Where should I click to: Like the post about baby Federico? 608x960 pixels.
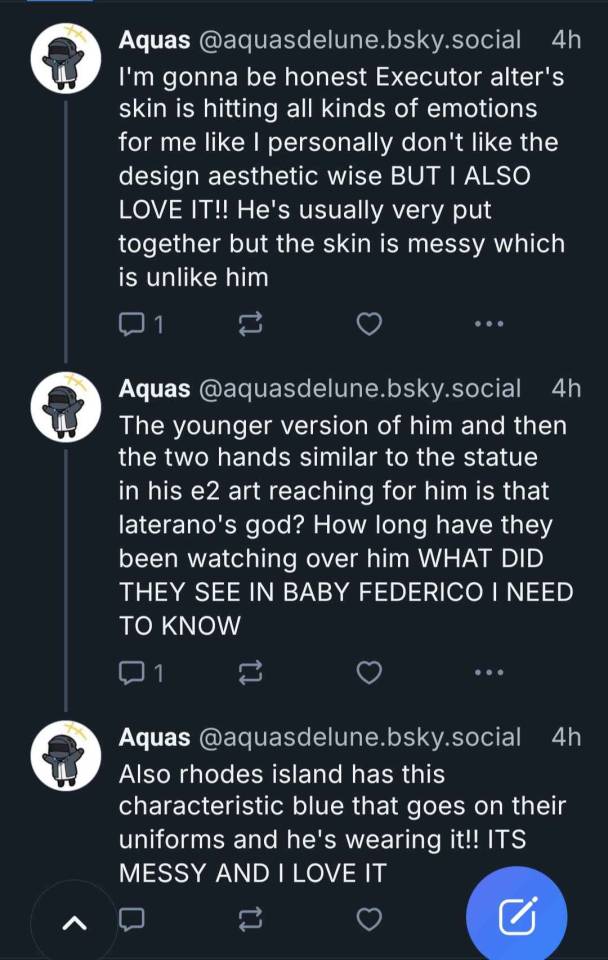tap(370, 673)
